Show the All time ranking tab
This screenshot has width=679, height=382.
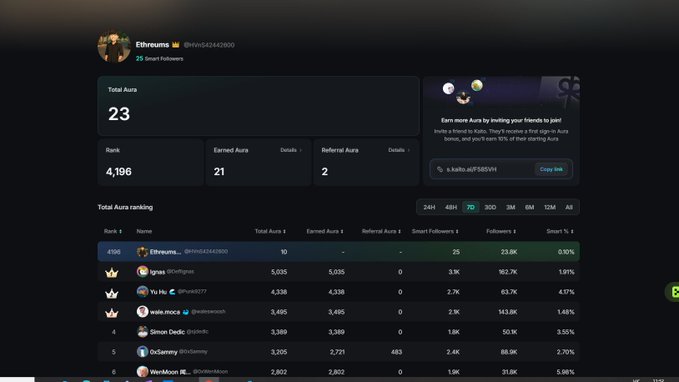tap(569, 207)
